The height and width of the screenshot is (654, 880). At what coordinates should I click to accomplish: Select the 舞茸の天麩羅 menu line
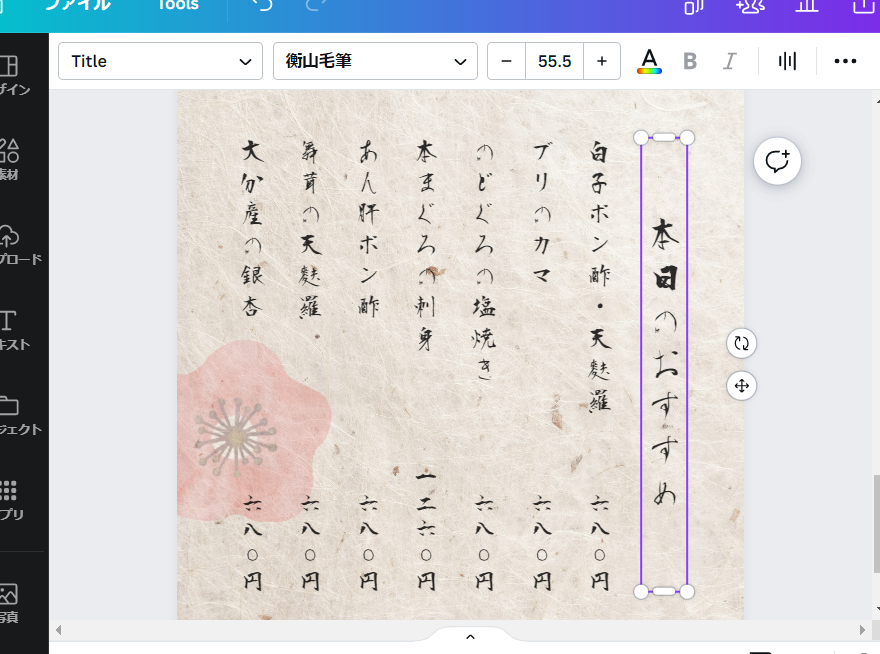[310, 229]
